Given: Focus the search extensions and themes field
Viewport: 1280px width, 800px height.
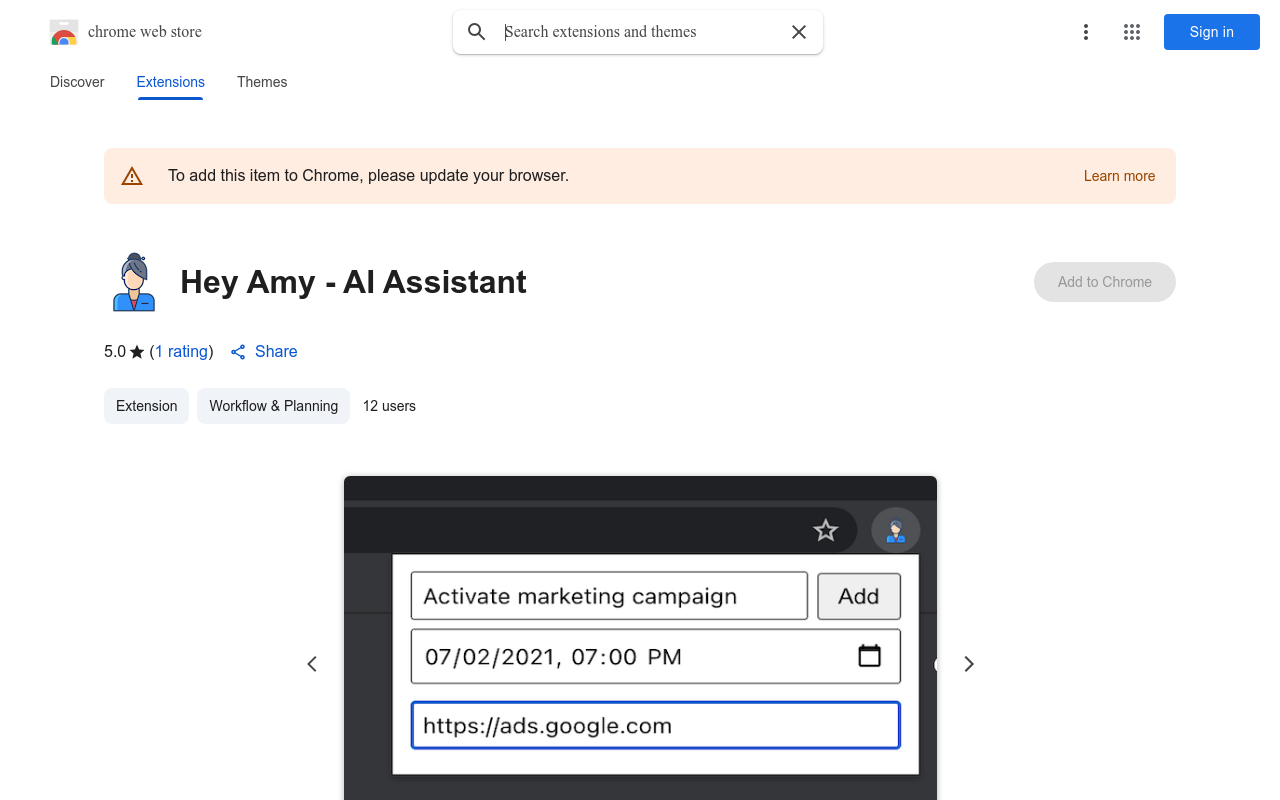Looking at the screenshot, I should (640, 32).
